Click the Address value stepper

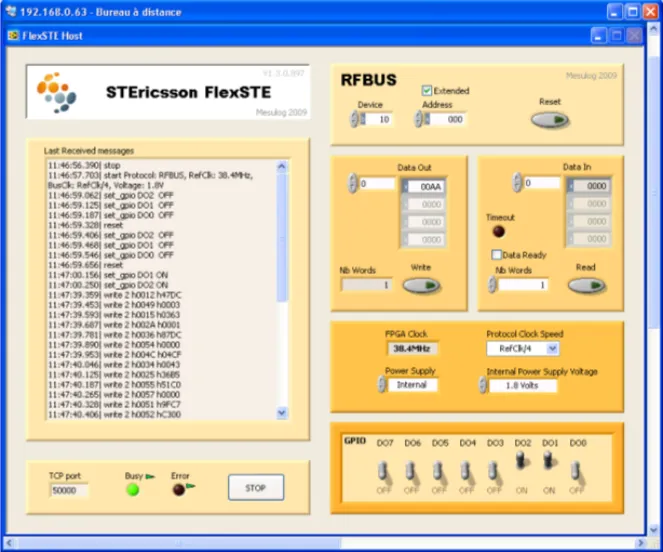click(418, 119)
